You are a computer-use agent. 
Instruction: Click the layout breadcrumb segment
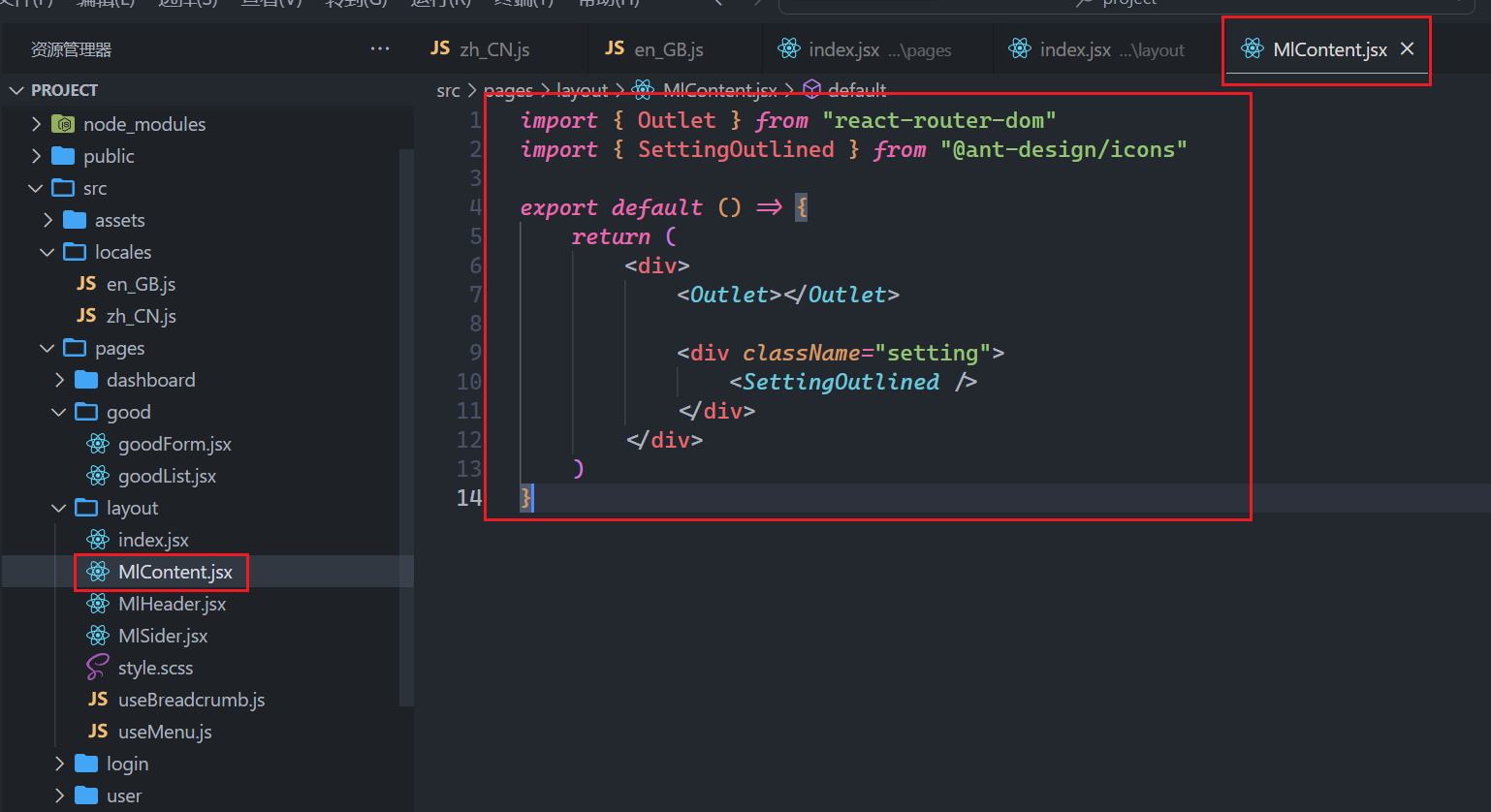[x=583, y=90]
